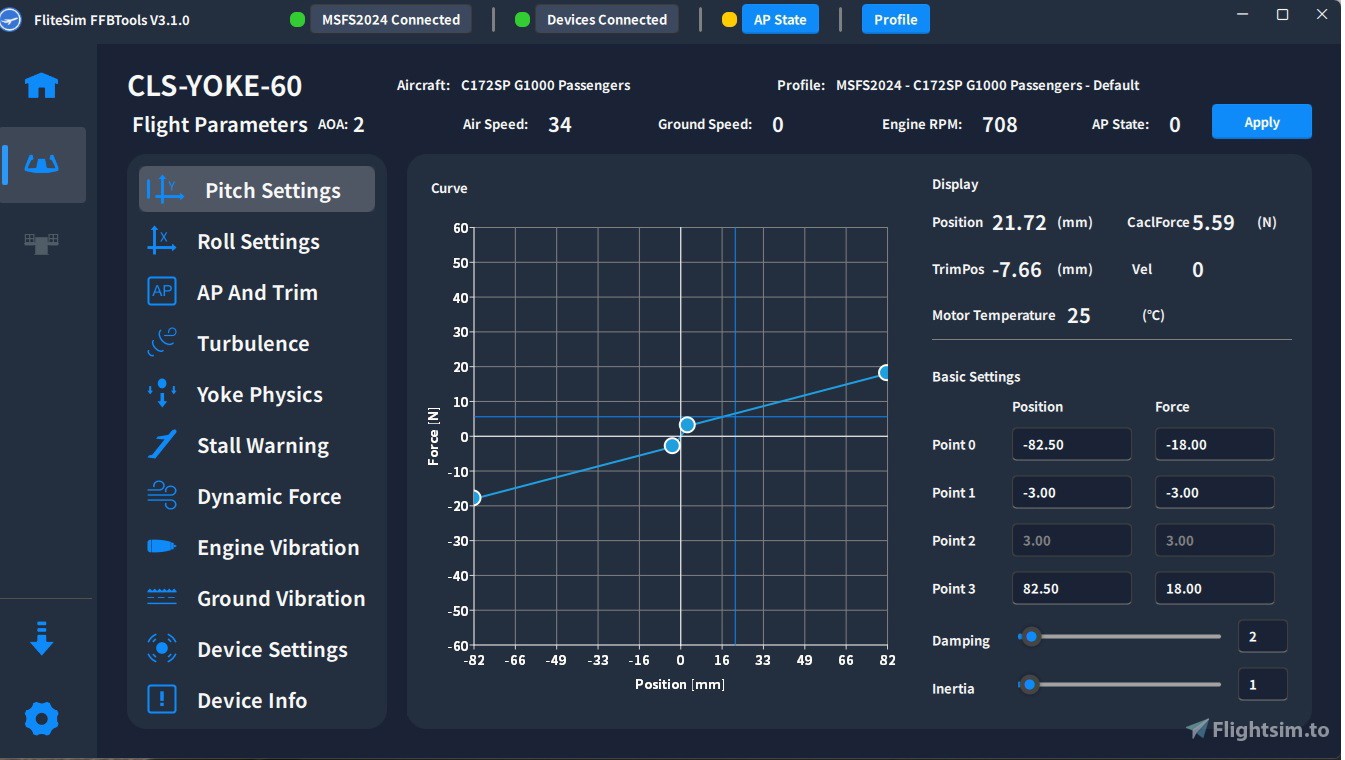Open Roll Settings menu item
This screenshot has height=760, width=1345.
[258, 241]
